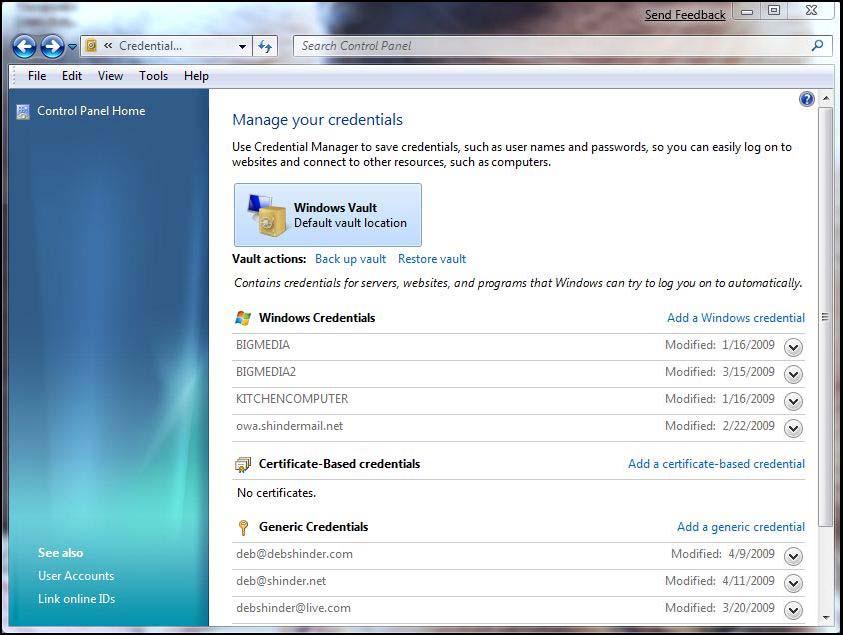Click Restore vault link
The image size is (843, 635).
432,259
